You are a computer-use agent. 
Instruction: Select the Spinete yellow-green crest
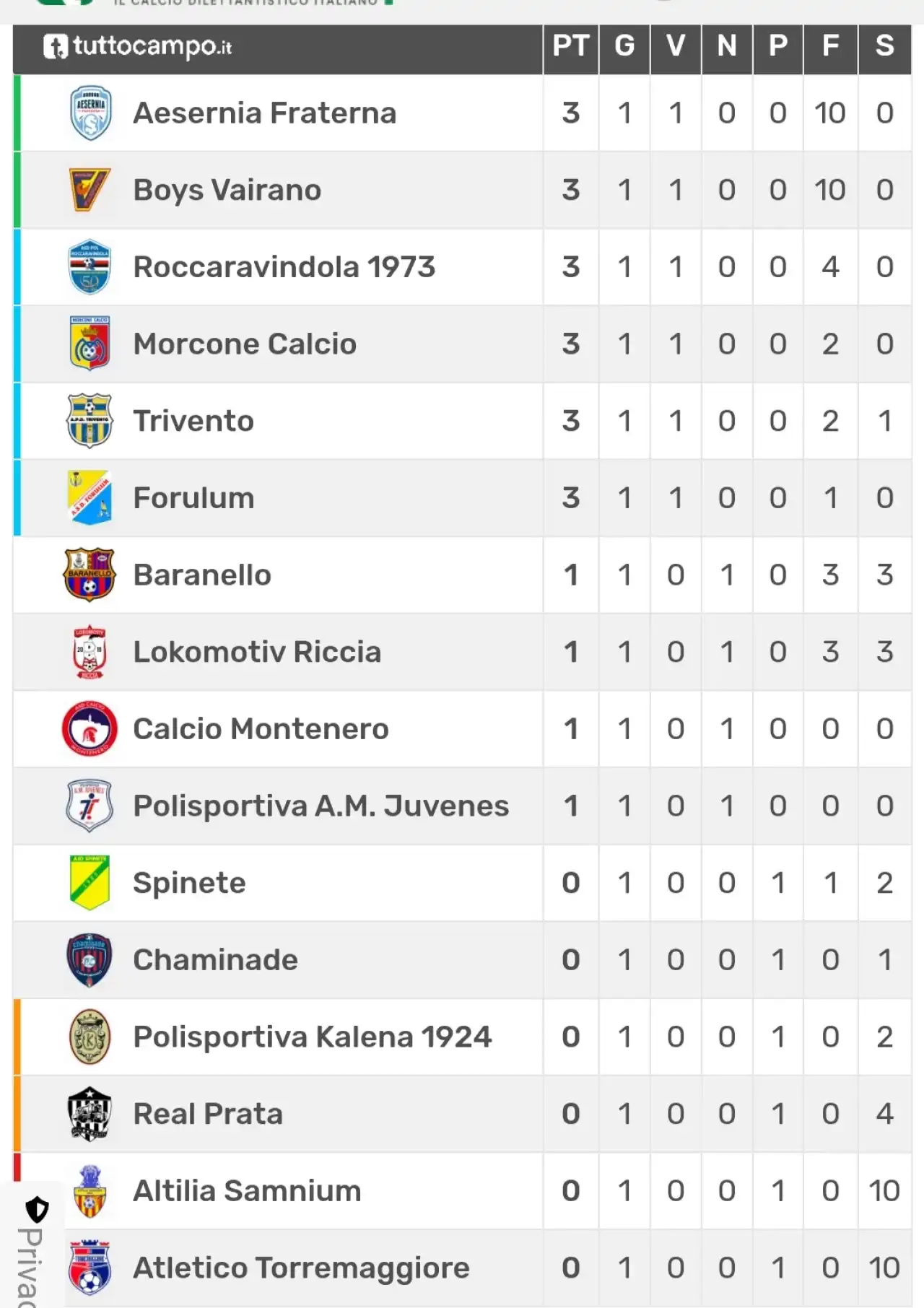[x=90, y=883]
